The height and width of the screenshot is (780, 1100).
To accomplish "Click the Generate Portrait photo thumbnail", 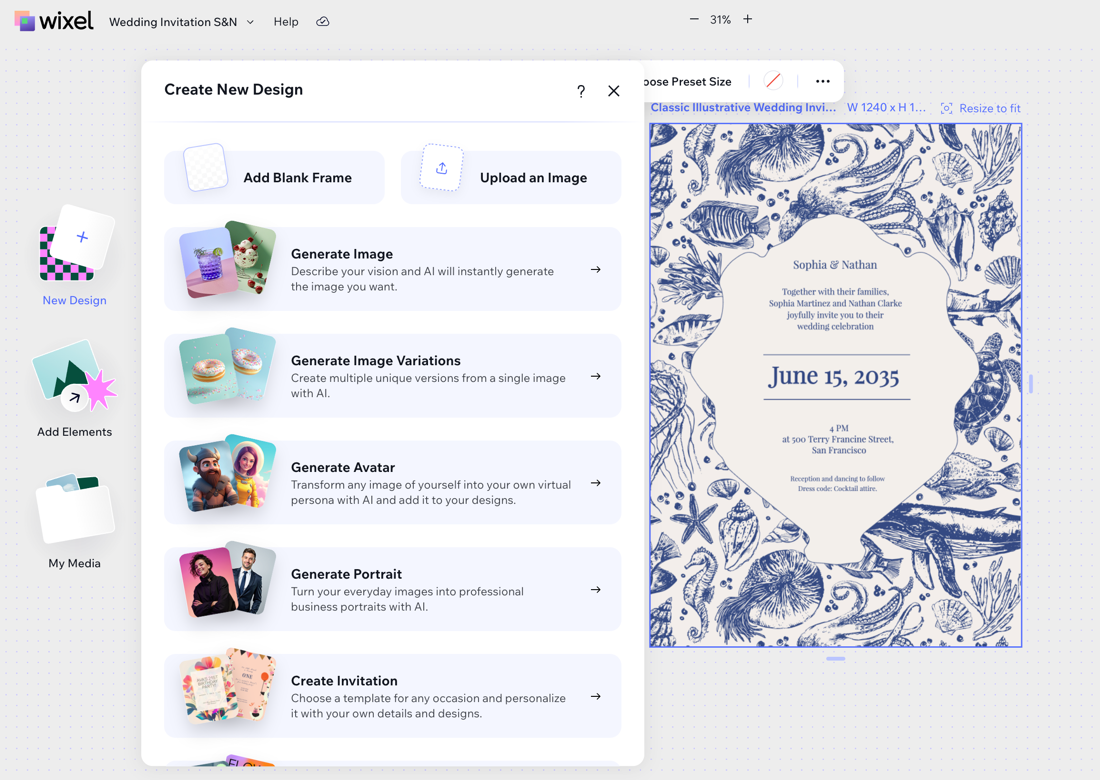I will click(x=227, y=579).
